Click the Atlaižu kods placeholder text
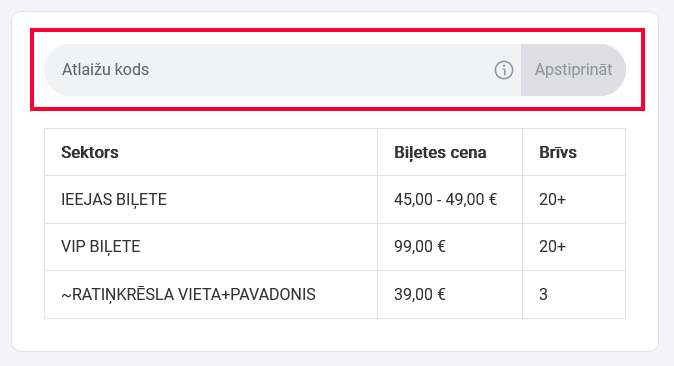 click(105, 70)
